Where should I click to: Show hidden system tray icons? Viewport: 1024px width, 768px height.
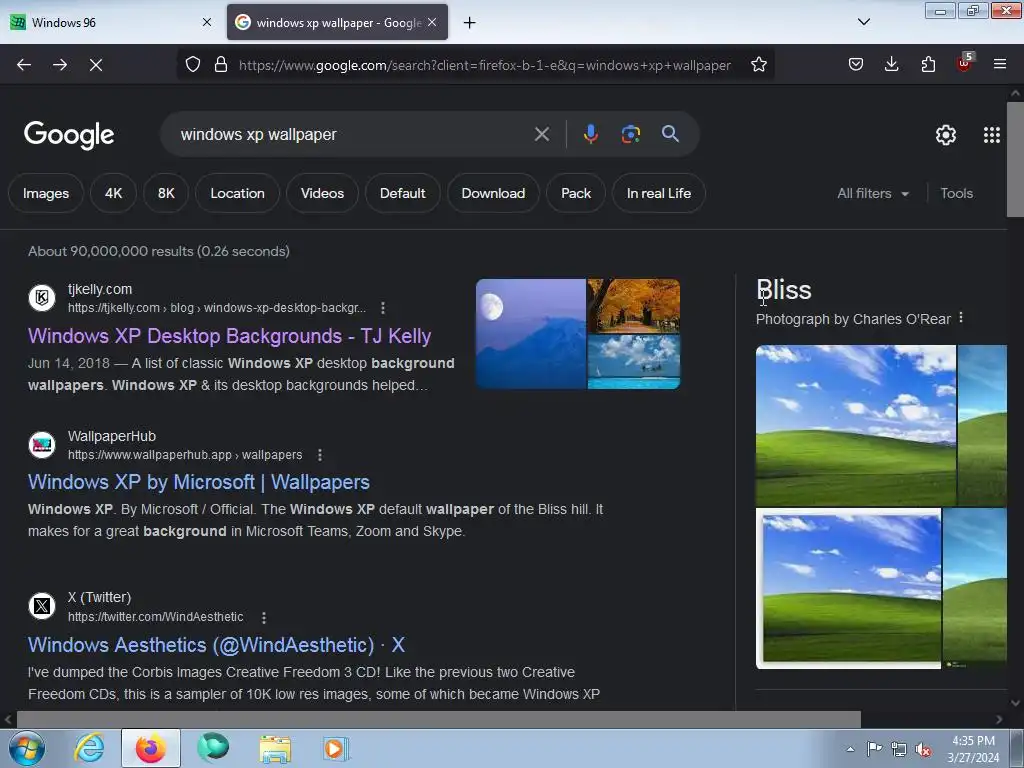pos(850,749)
